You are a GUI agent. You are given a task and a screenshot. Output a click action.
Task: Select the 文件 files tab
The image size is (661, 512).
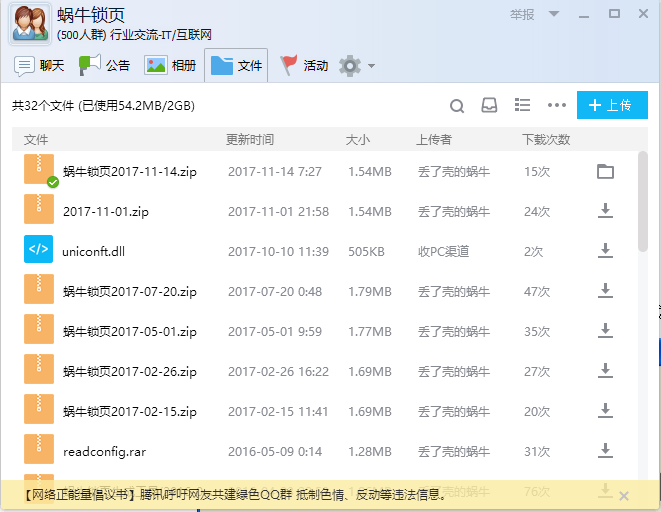[236, 65]
